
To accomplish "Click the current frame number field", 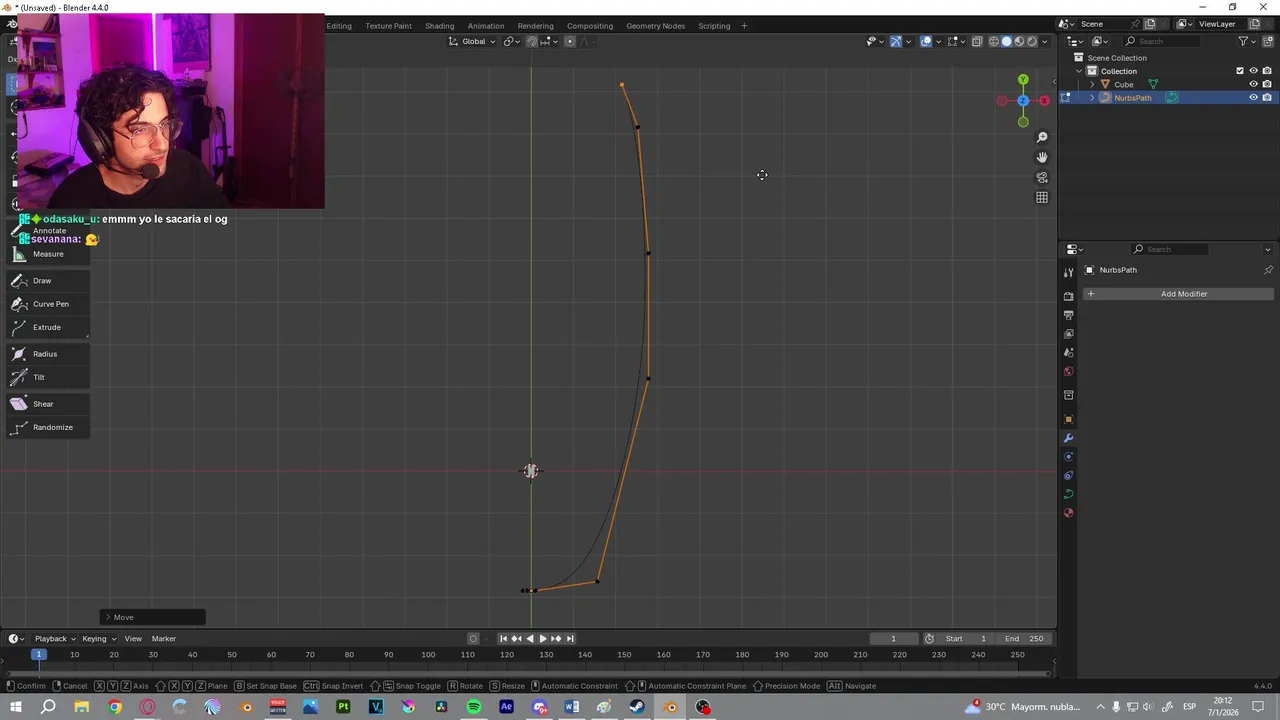I will (x=893, y=639).
